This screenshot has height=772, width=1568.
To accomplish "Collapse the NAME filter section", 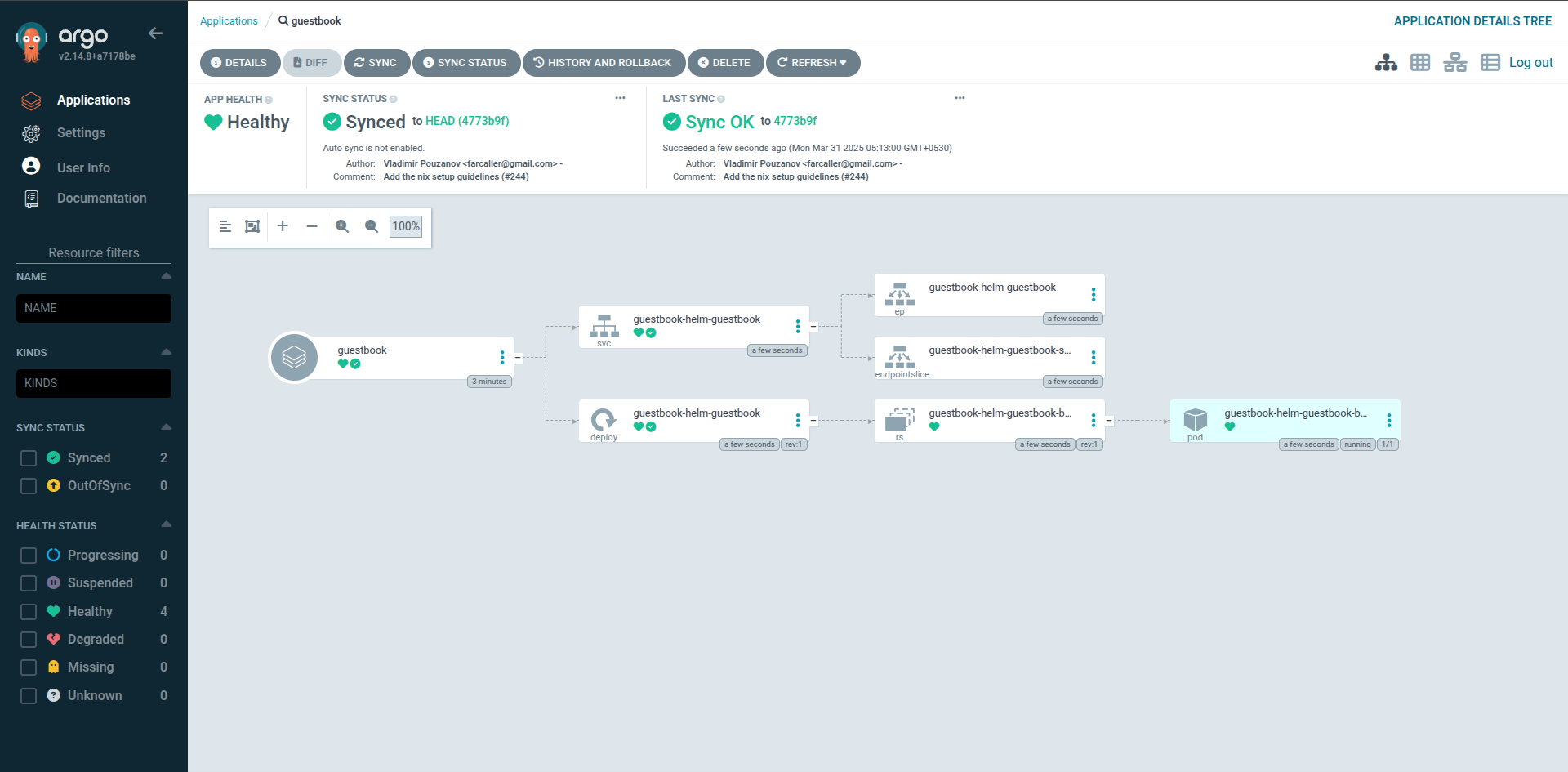I will (x=167, y=276).
